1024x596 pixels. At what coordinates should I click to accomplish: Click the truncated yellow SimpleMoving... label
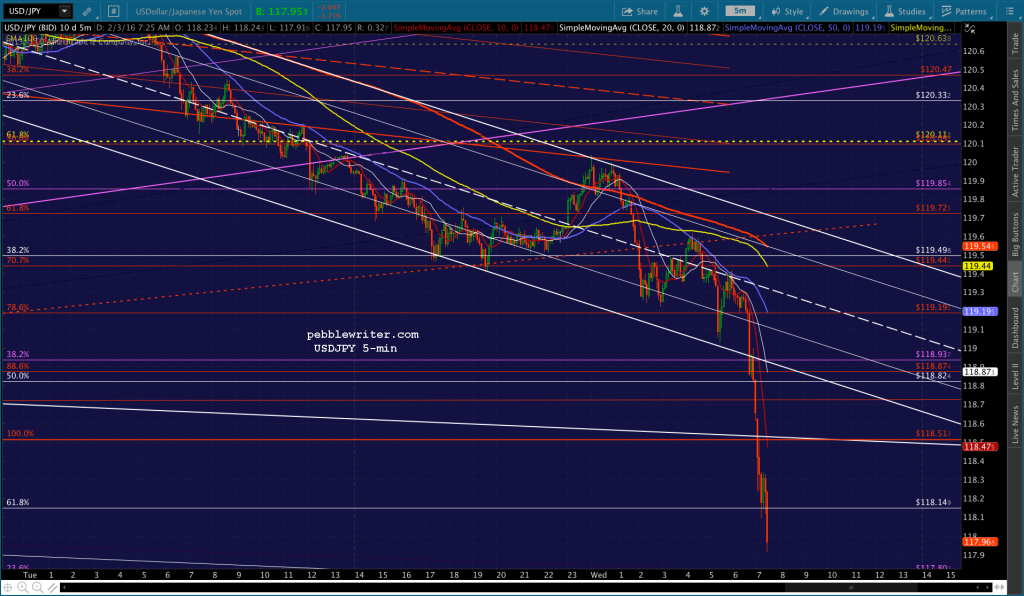[x=921, y=28]
